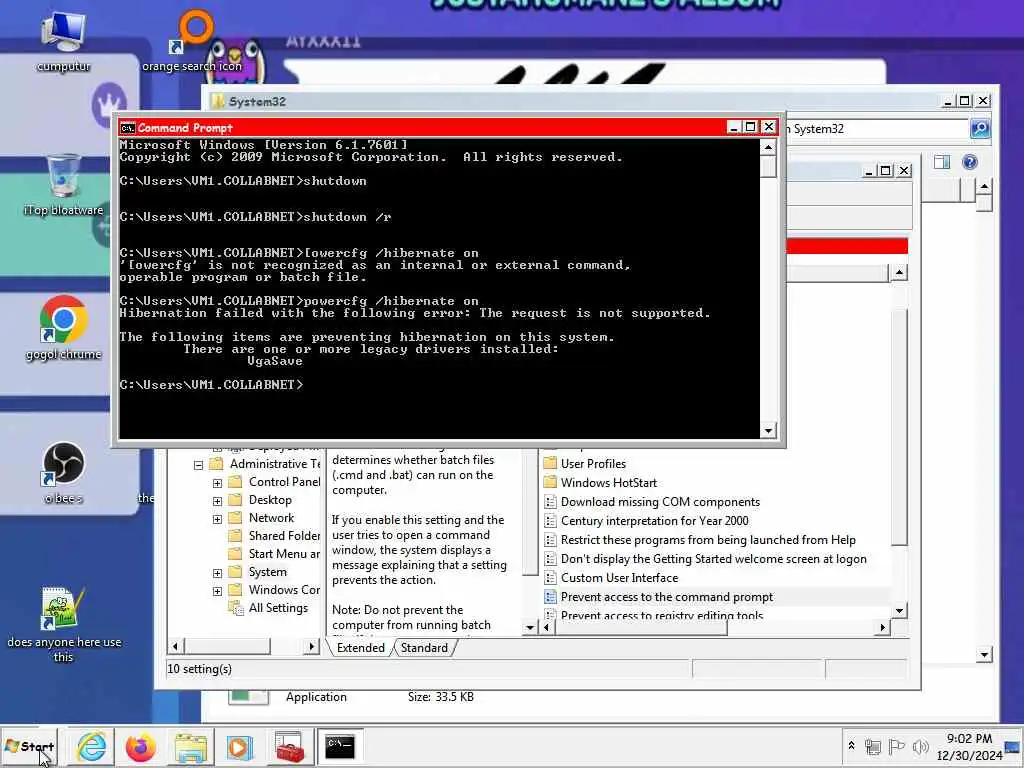Expand the System tree node
This screenshot has height=768, width=1024.
point(217,573)
